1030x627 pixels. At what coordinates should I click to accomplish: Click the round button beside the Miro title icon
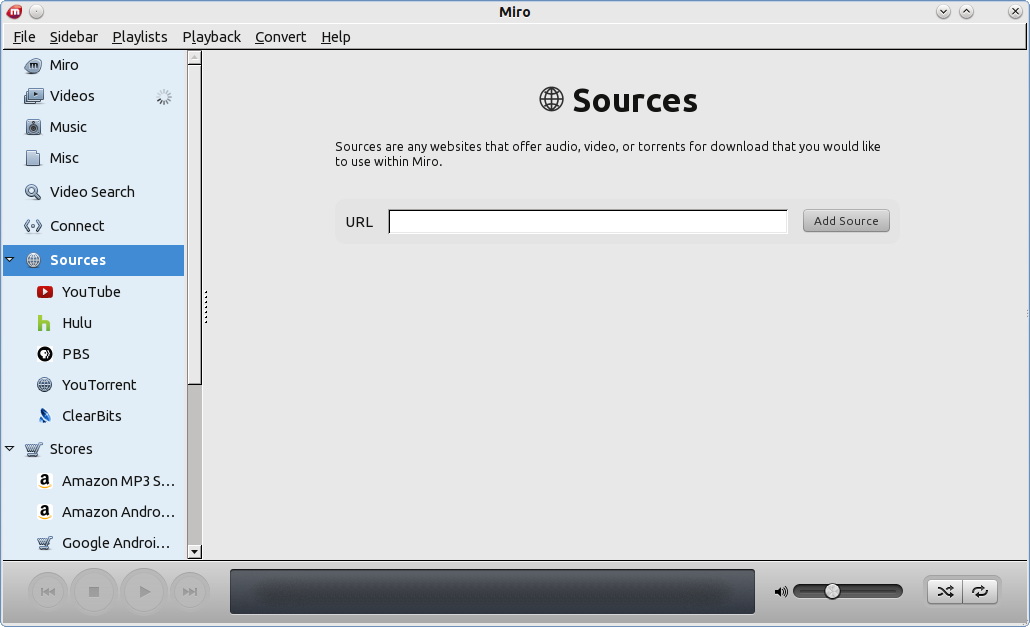[37, 12]
